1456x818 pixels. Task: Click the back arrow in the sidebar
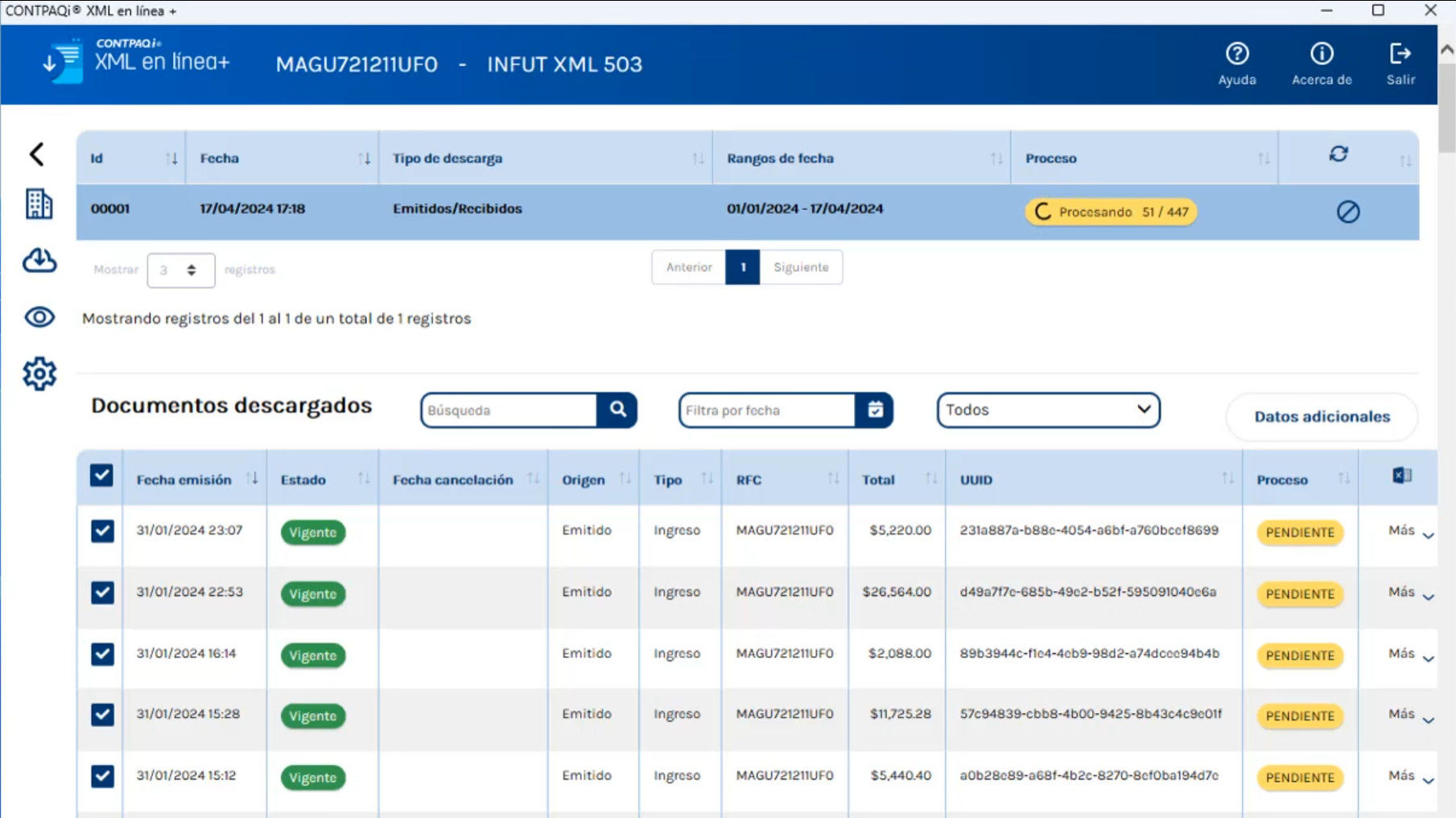37,154
